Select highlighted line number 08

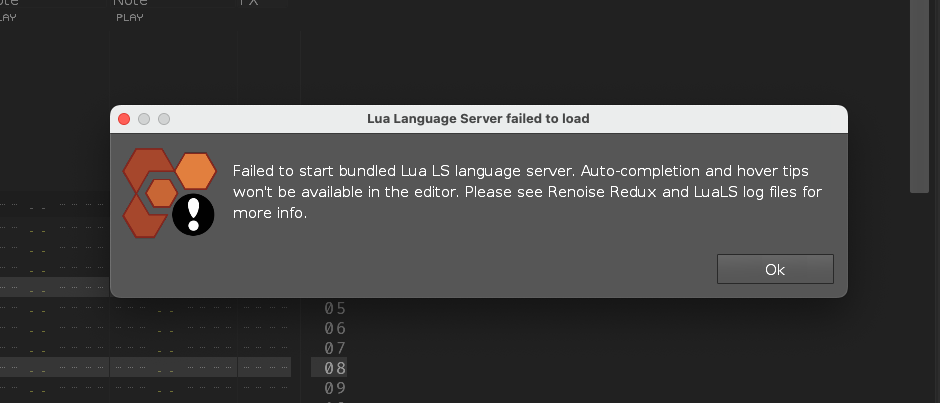tap(329, 368)
